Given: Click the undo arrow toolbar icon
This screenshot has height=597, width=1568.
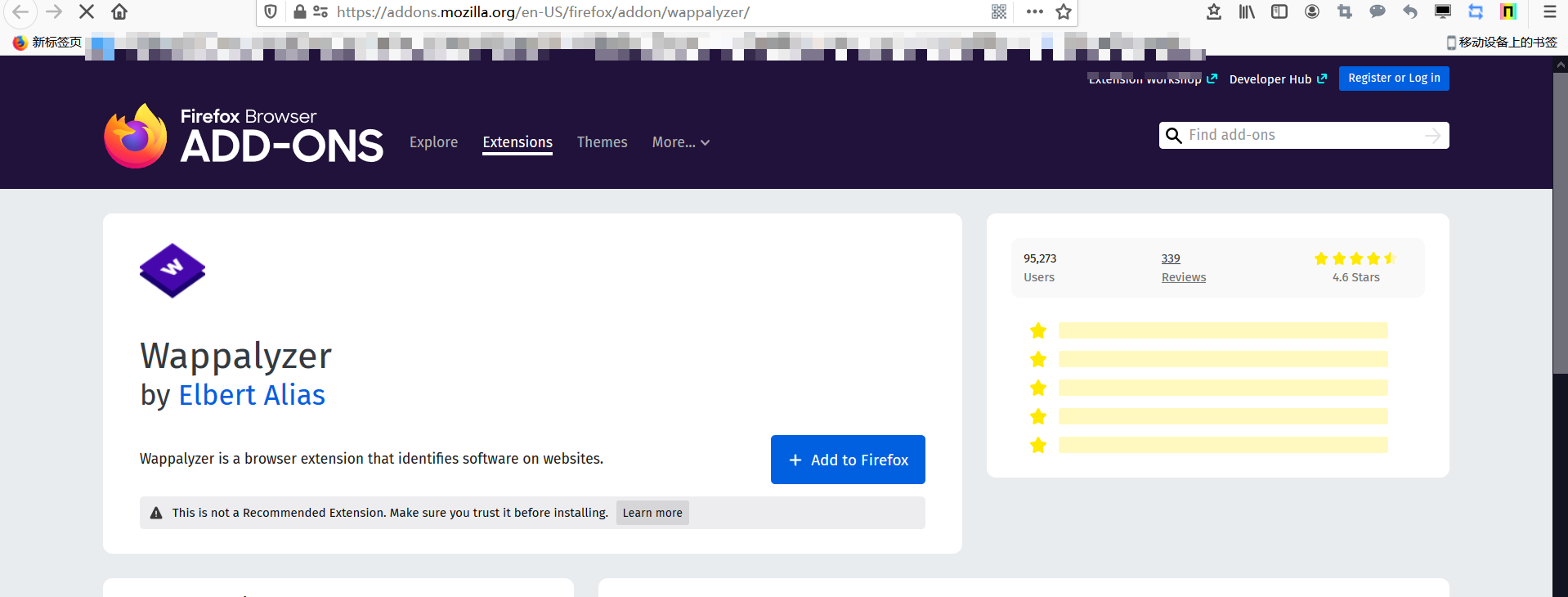Looking at the screenshot, I should coord(1410,11).
